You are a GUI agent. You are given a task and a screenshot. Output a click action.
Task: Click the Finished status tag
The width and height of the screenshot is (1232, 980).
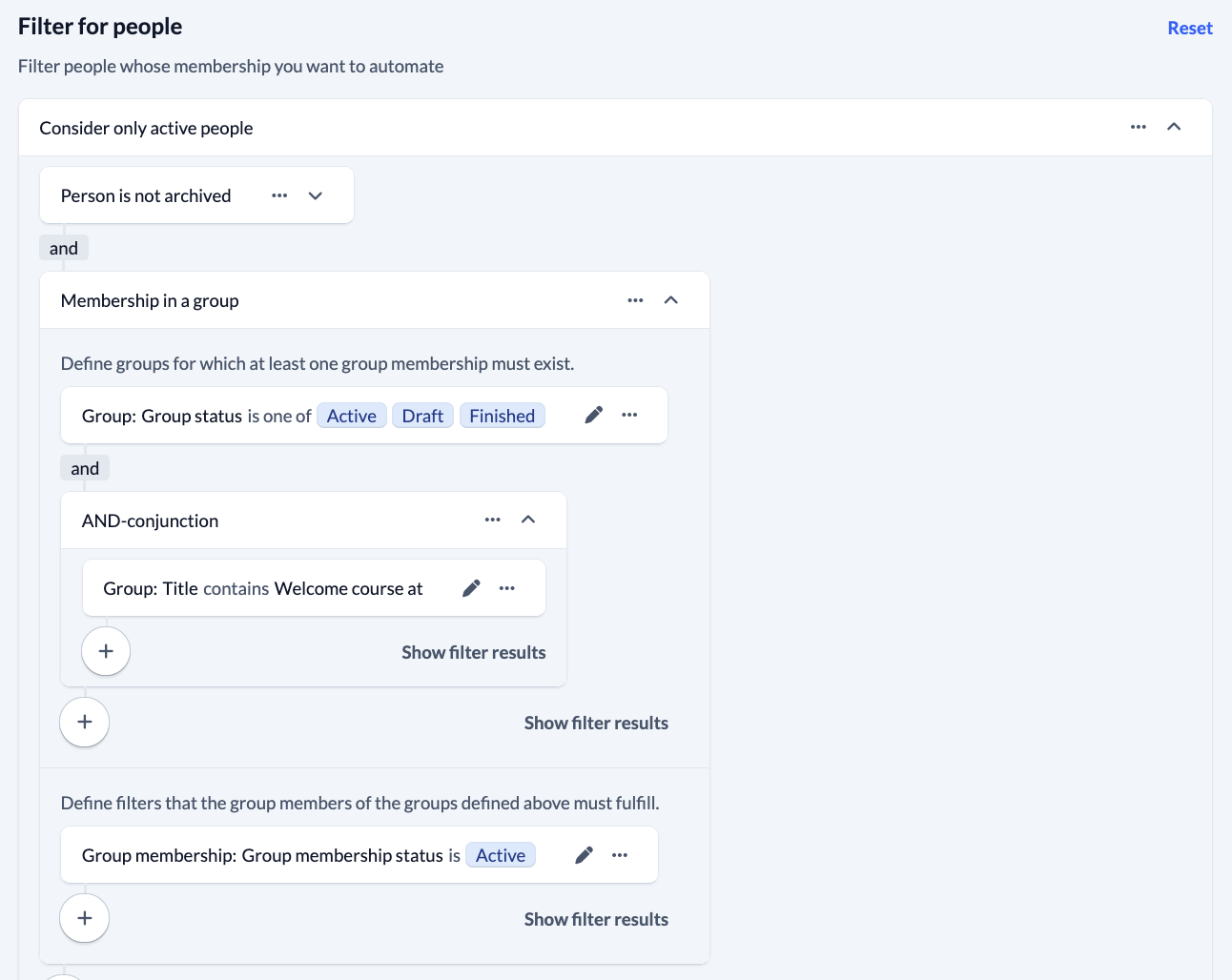502,416
